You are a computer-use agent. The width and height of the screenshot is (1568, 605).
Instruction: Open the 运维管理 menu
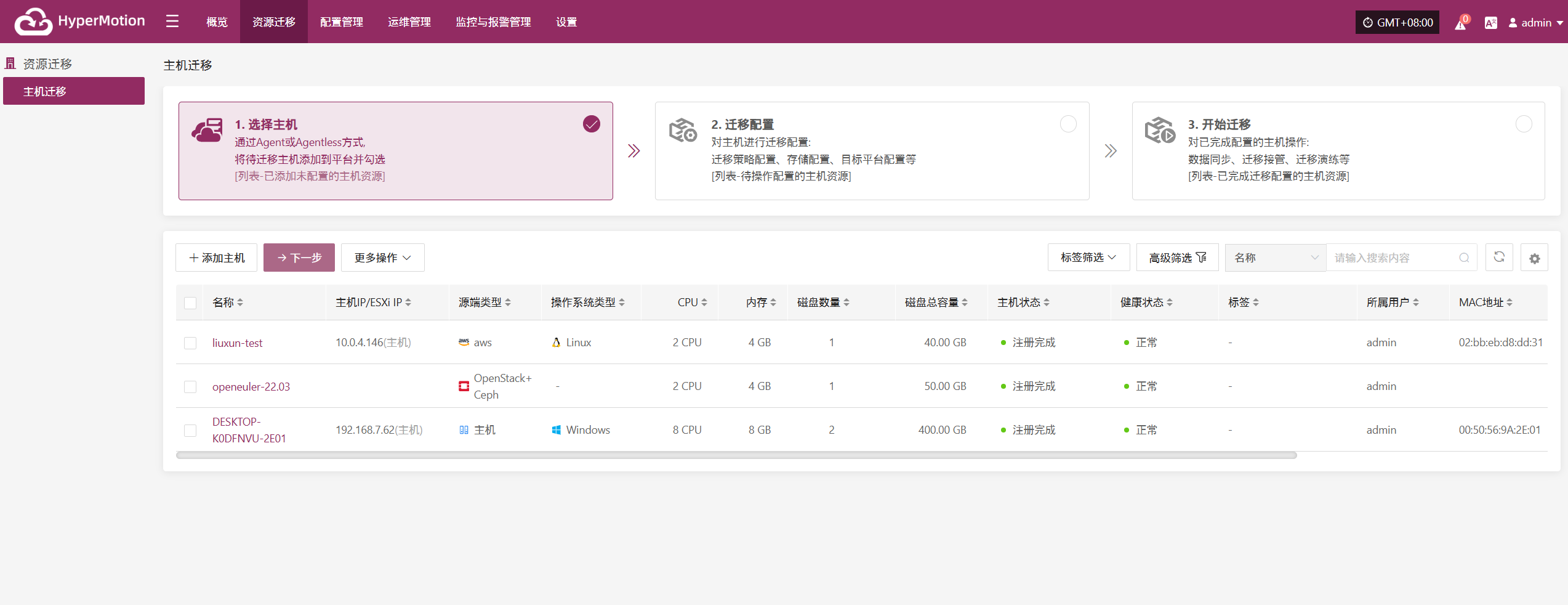tap(409, 22)
